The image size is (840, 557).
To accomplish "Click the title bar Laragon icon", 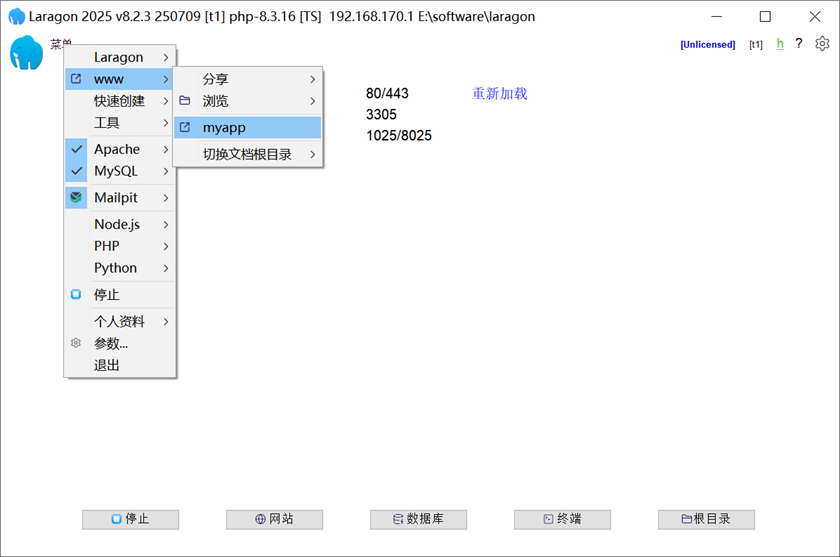I will pyautogui.click(x=17, y=17).
